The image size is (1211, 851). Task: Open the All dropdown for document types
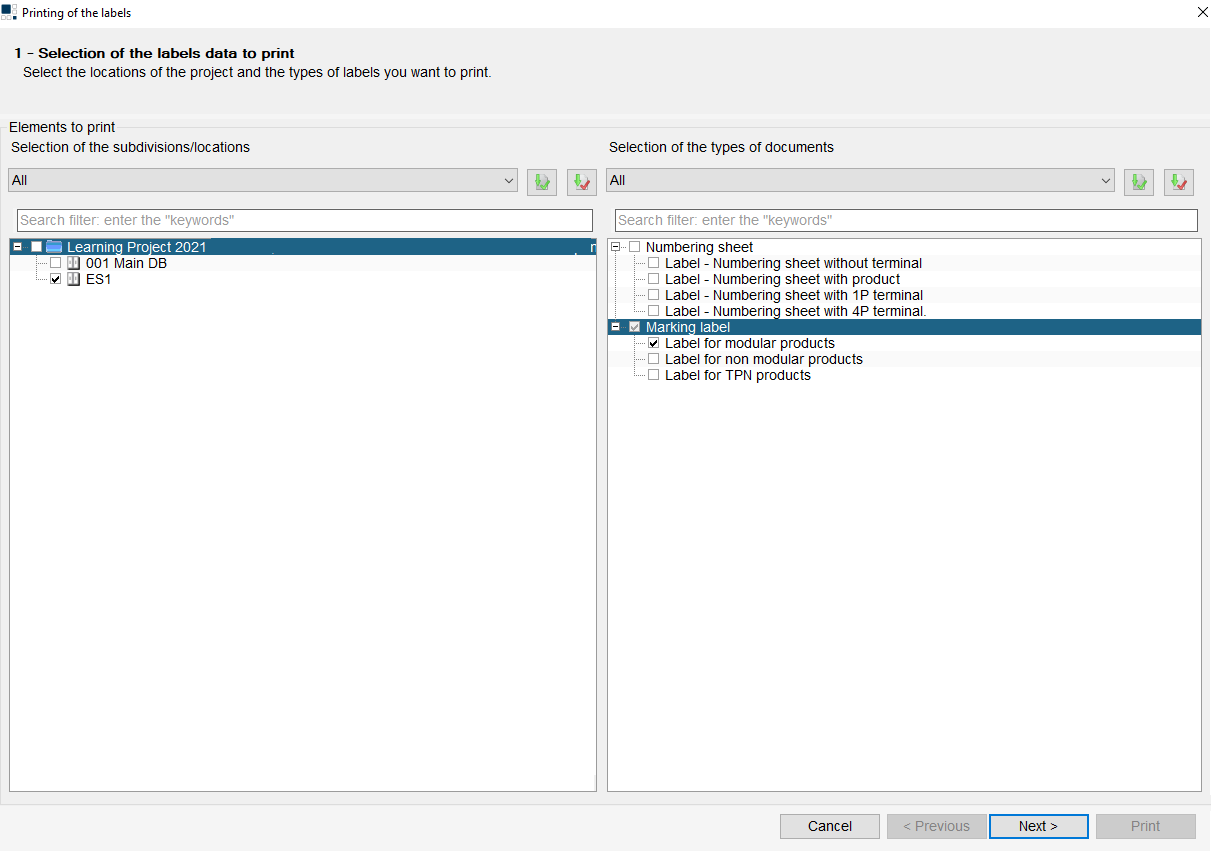pos(1106,181)
